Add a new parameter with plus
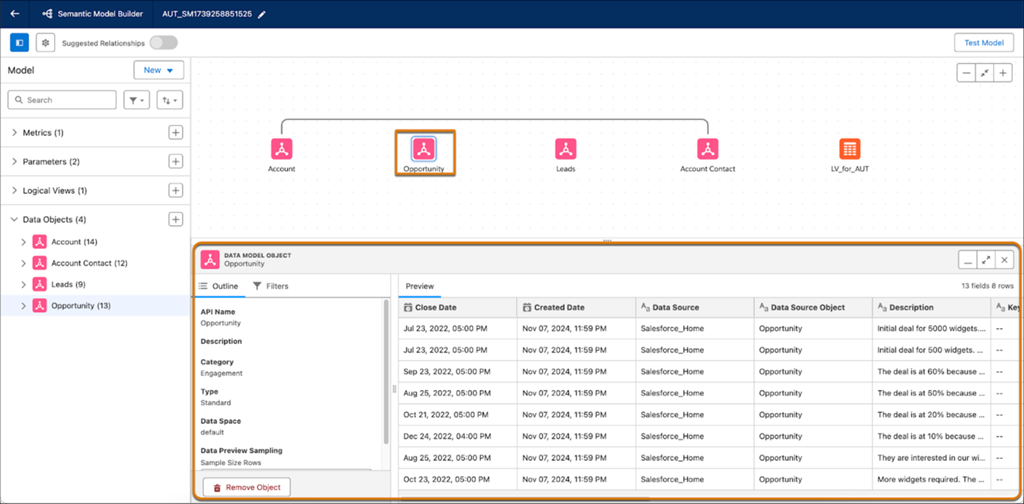Viewport: 1024px width, 504px height. point(175,161)
